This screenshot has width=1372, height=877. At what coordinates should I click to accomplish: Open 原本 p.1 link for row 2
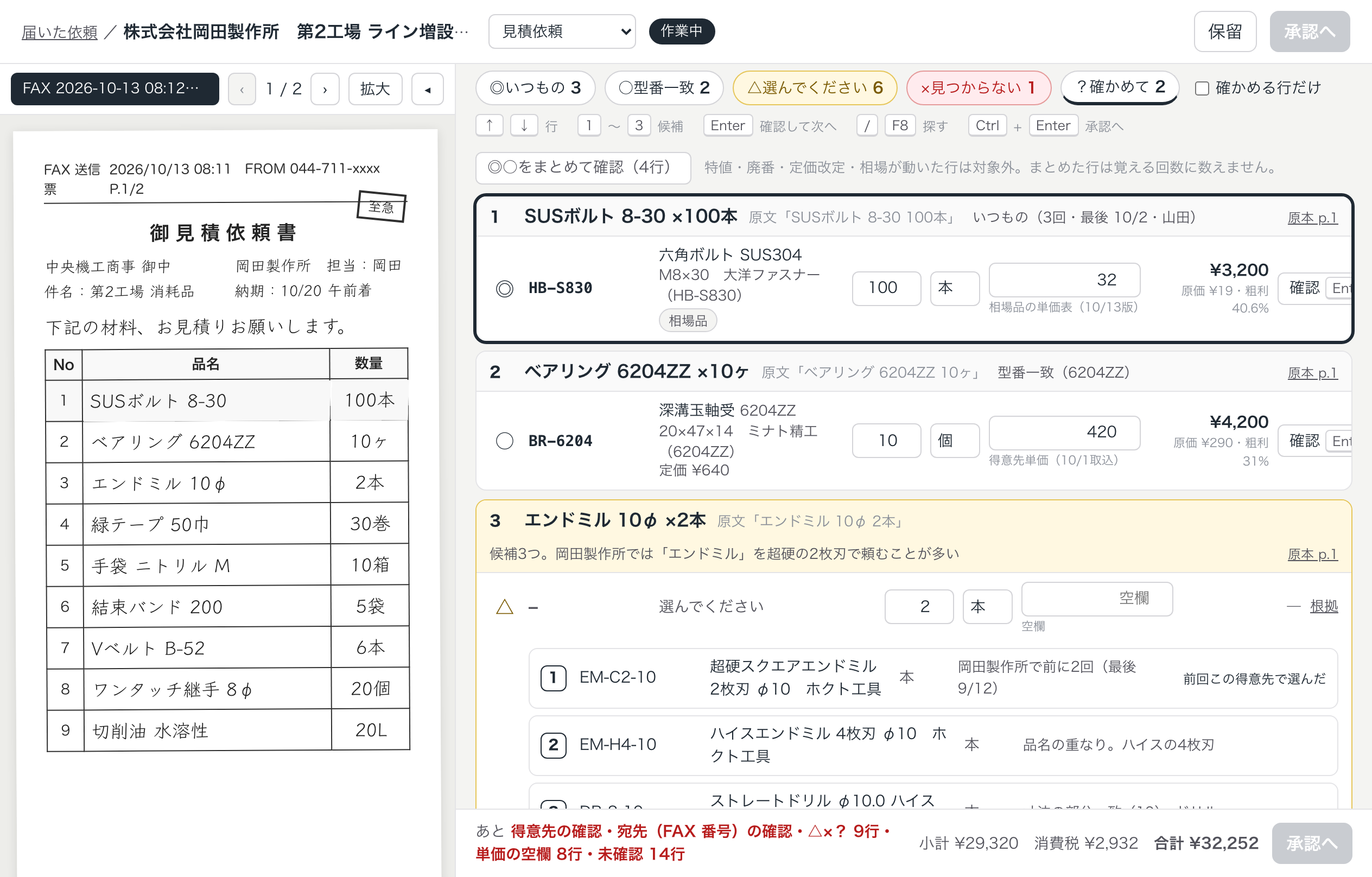coord(1312,373)
